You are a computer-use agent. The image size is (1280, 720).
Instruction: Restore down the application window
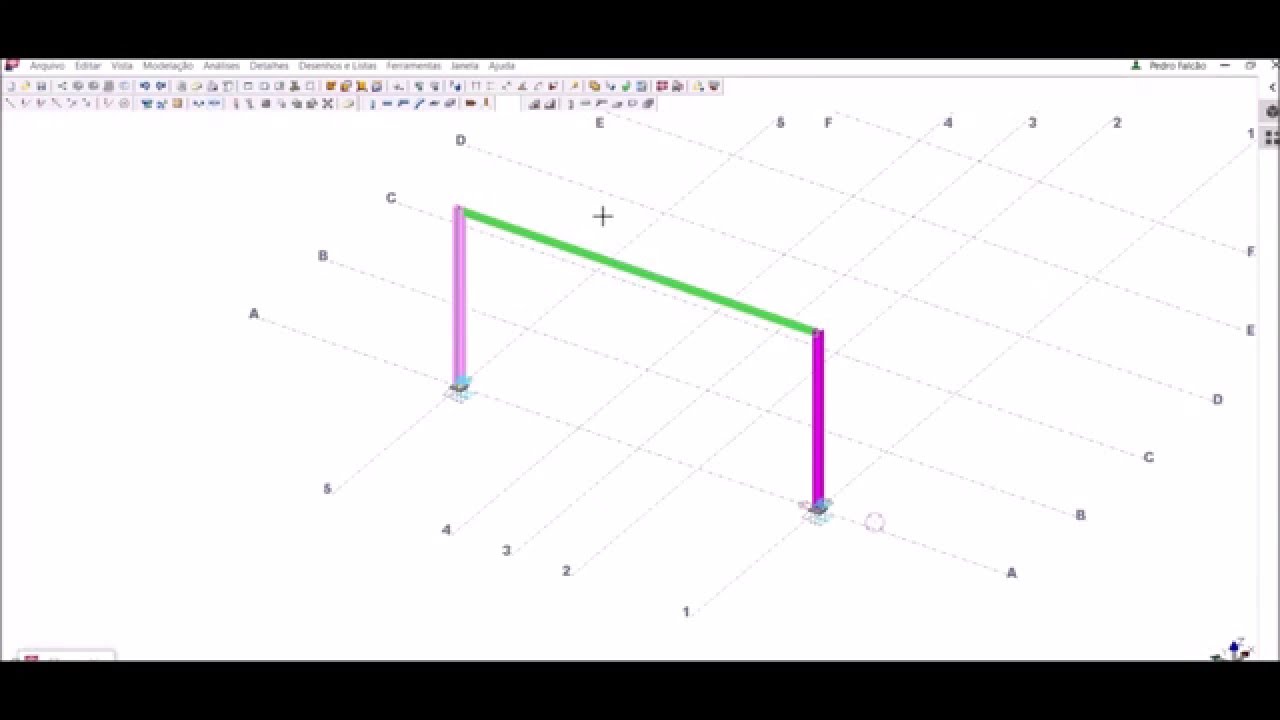[x=1250, y=66]
